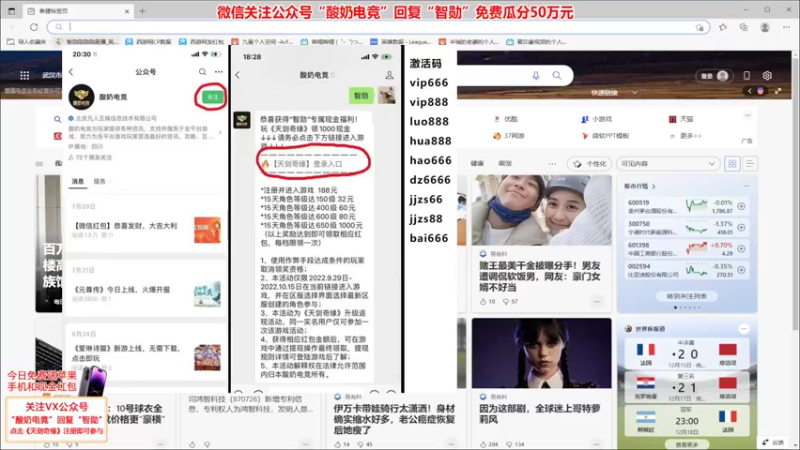Open the browser Favorites panel

click(x=723, y=27)
